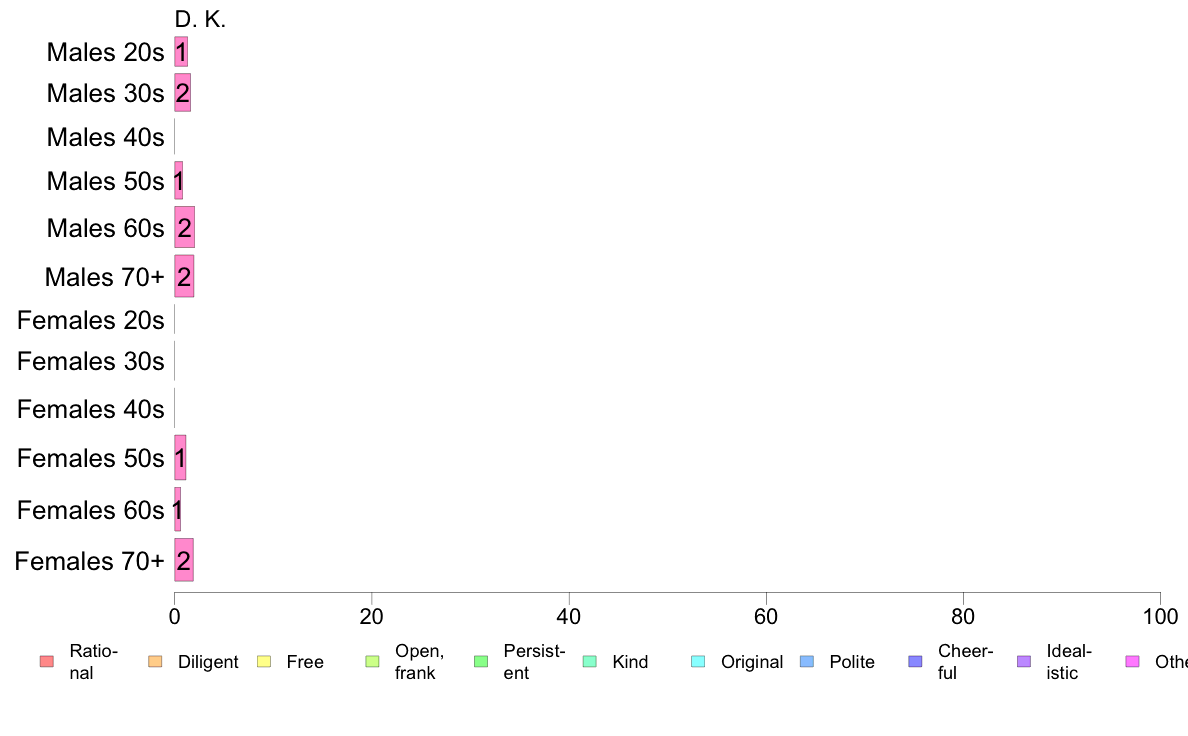The height and width of the screenshot is (736, 1188).
Task: Select the Persistent legend swatch
Action: [481, 662]
